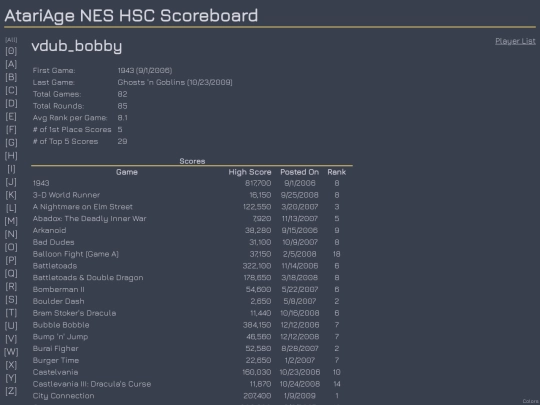Click the 817,700 score for 1943
540x405 pixels.
(258, 183)
